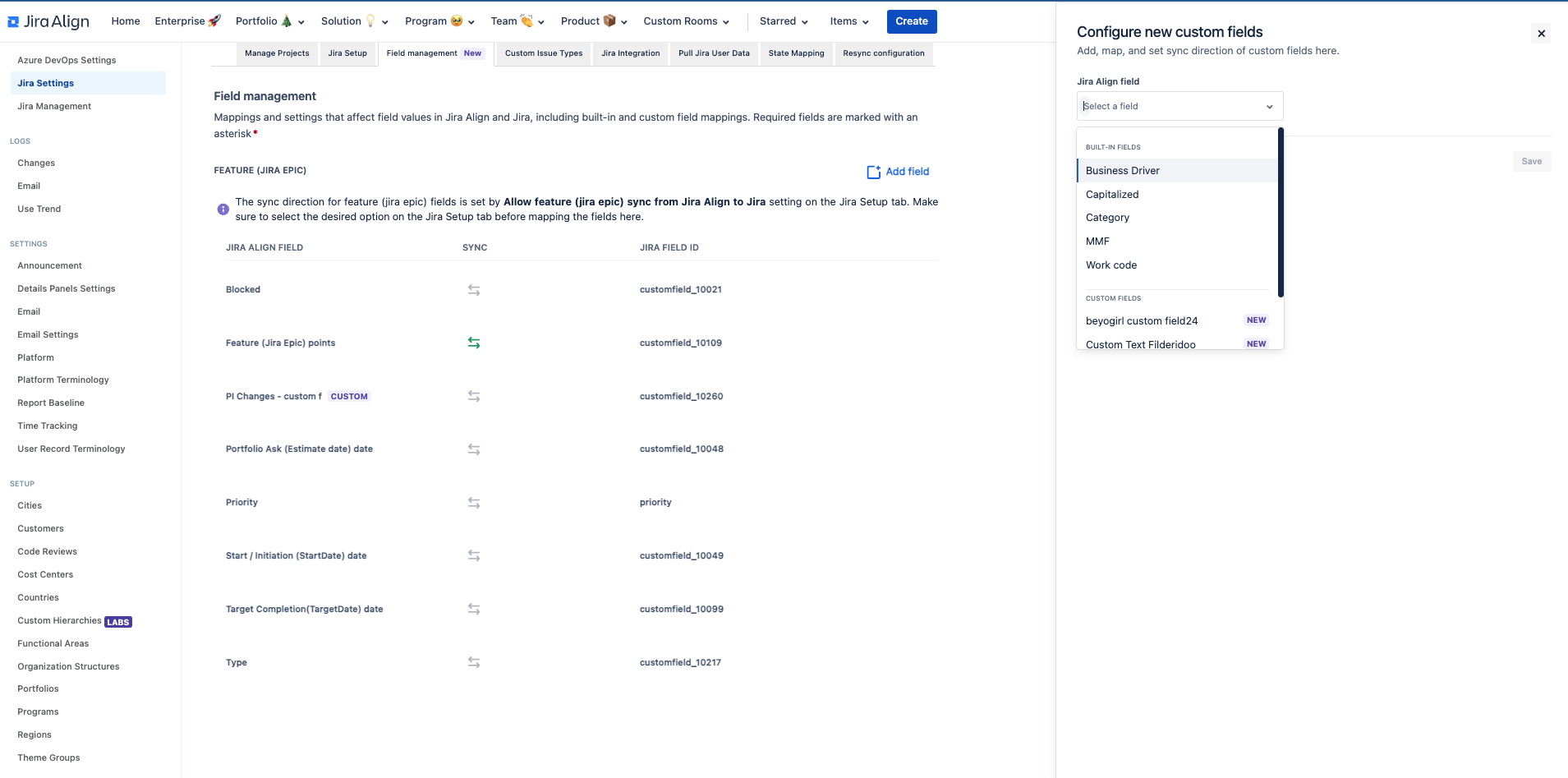
Task: Open the Changes log
Action: pos(36,163)
